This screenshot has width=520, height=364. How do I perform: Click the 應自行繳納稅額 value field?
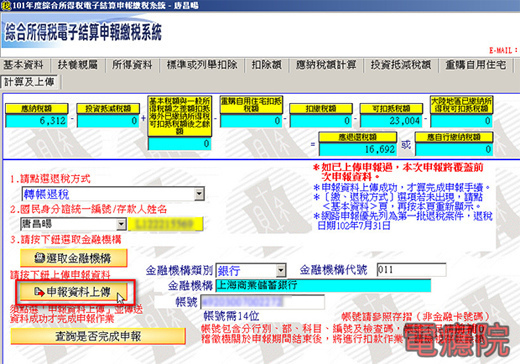click(454, 149)
